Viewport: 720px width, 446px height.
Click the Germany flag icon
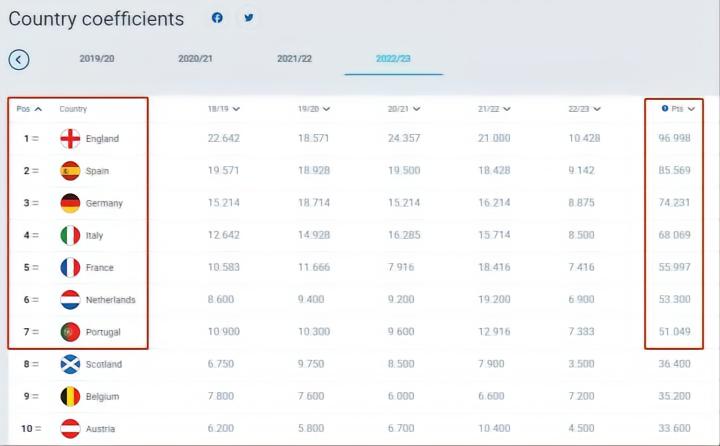click(x=70, y=203)
